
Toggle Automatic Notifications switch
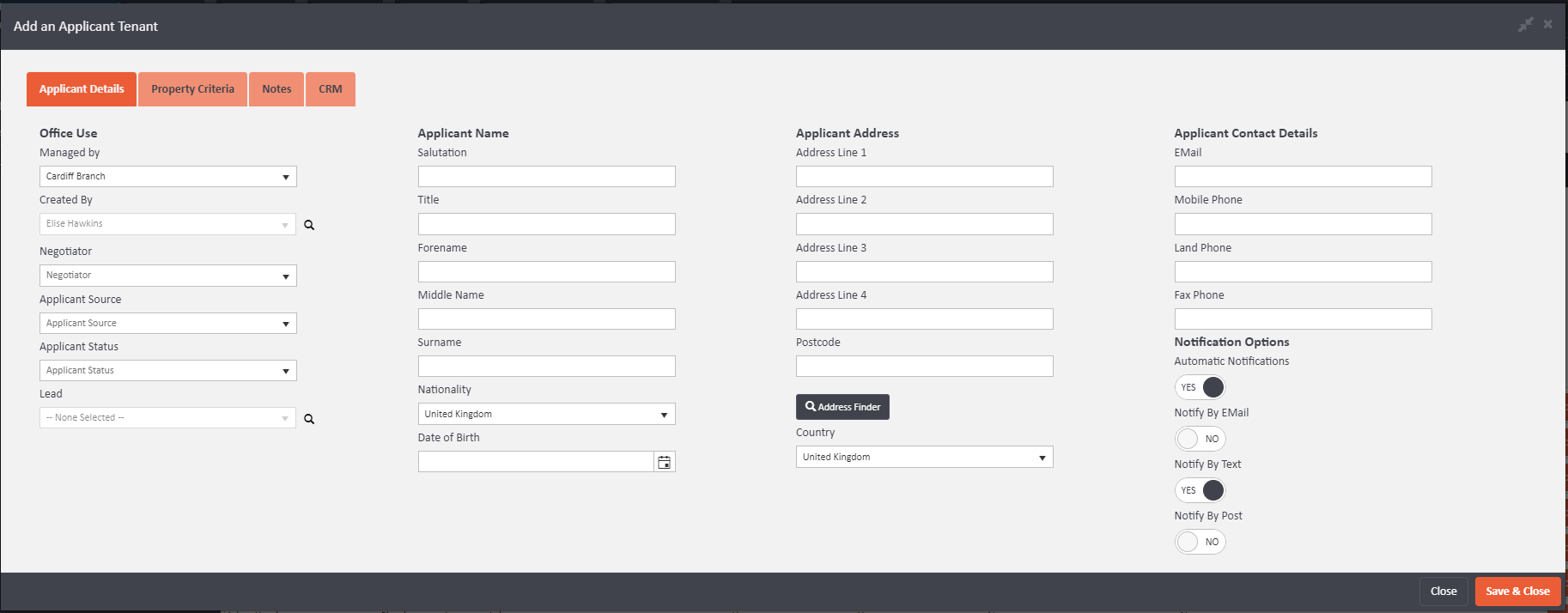tap(1200, 387)
